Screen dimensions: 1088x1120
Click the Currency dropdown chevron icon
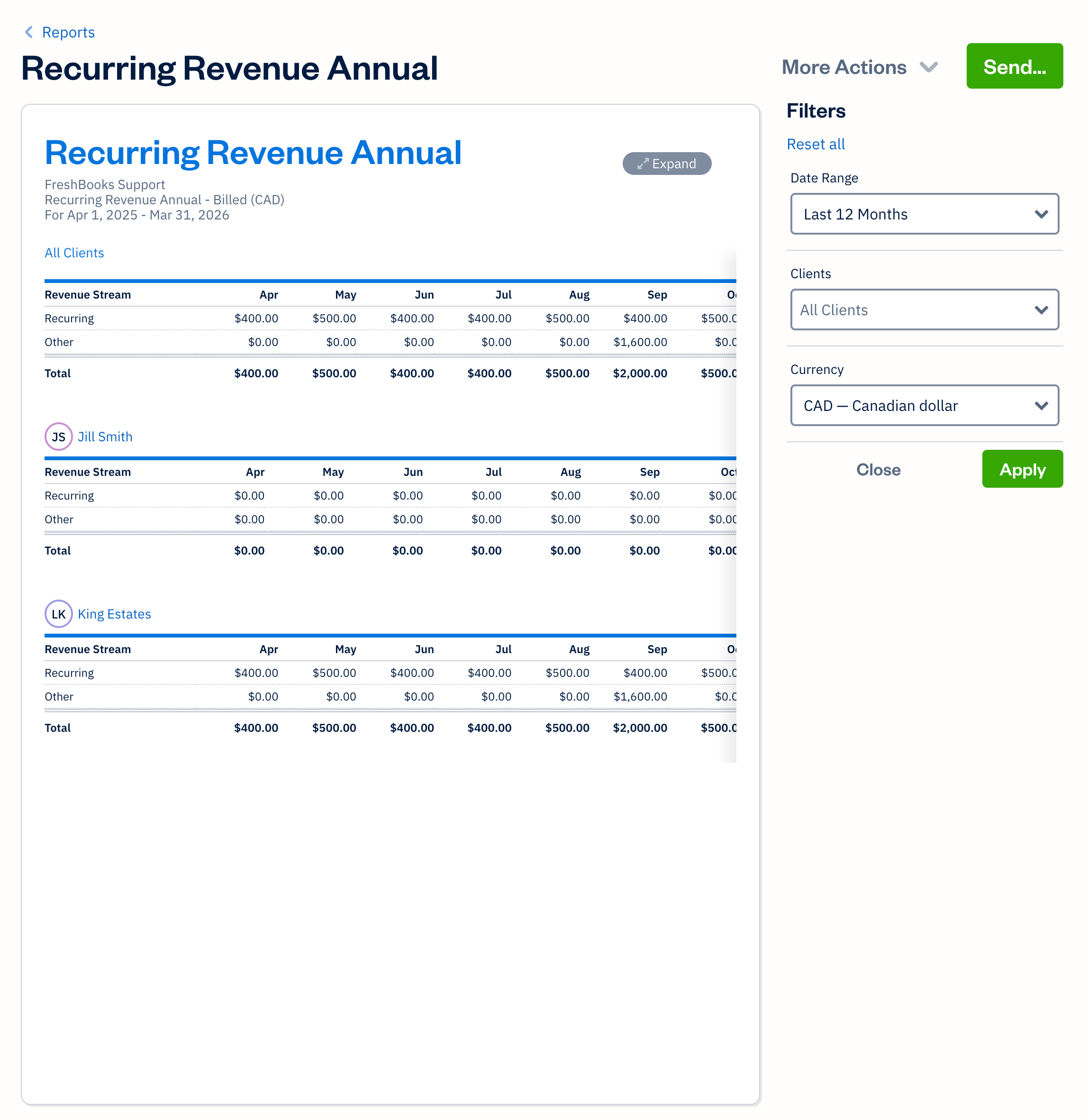pyautogui.click(x=1041, y=406)
